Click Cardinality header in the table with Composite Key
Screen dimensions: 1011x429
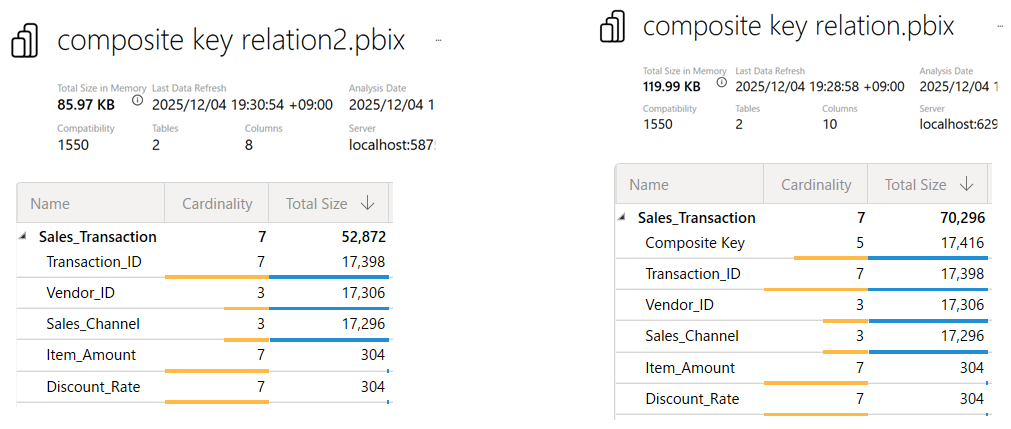[x=816, y=185]
